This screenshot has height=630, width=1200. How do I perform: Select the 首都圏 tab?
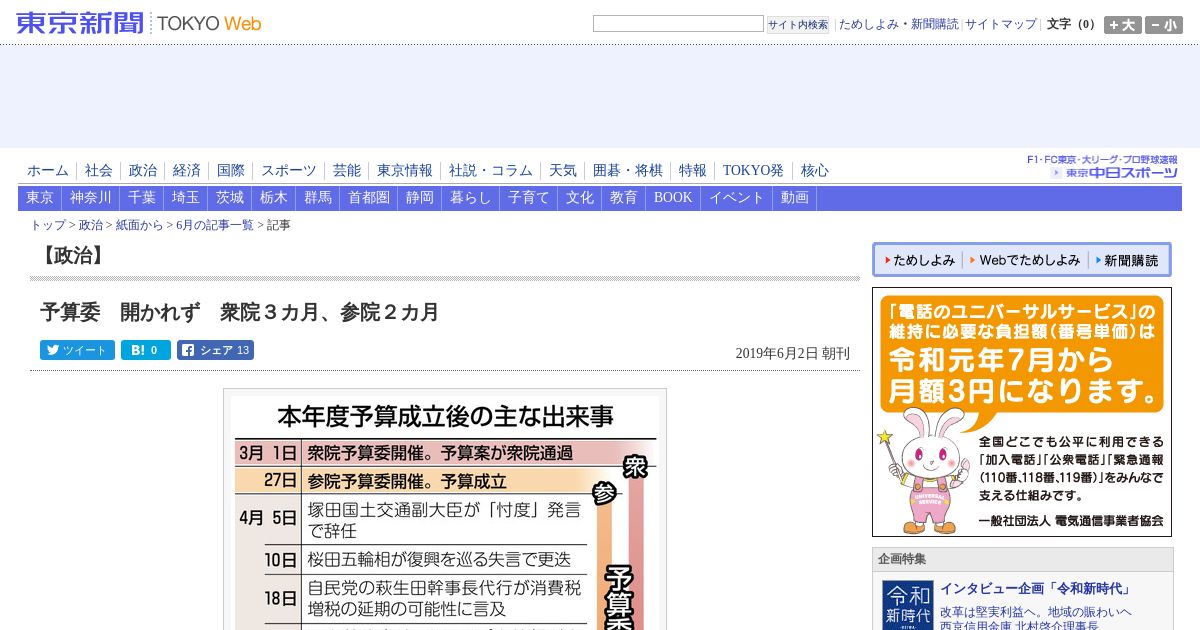369,198
